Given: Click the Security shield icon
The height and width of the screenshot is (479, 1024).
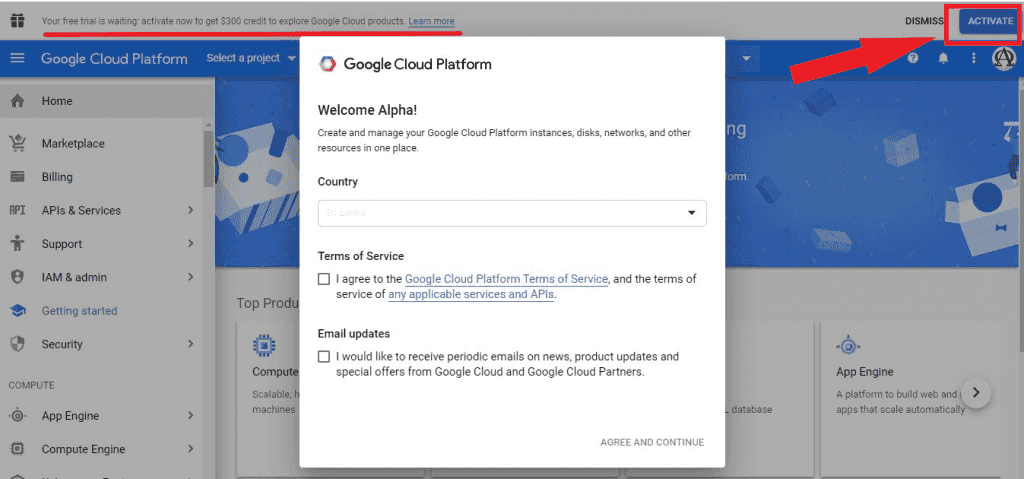Looking at the screenshot, I should tap(18, 344).
